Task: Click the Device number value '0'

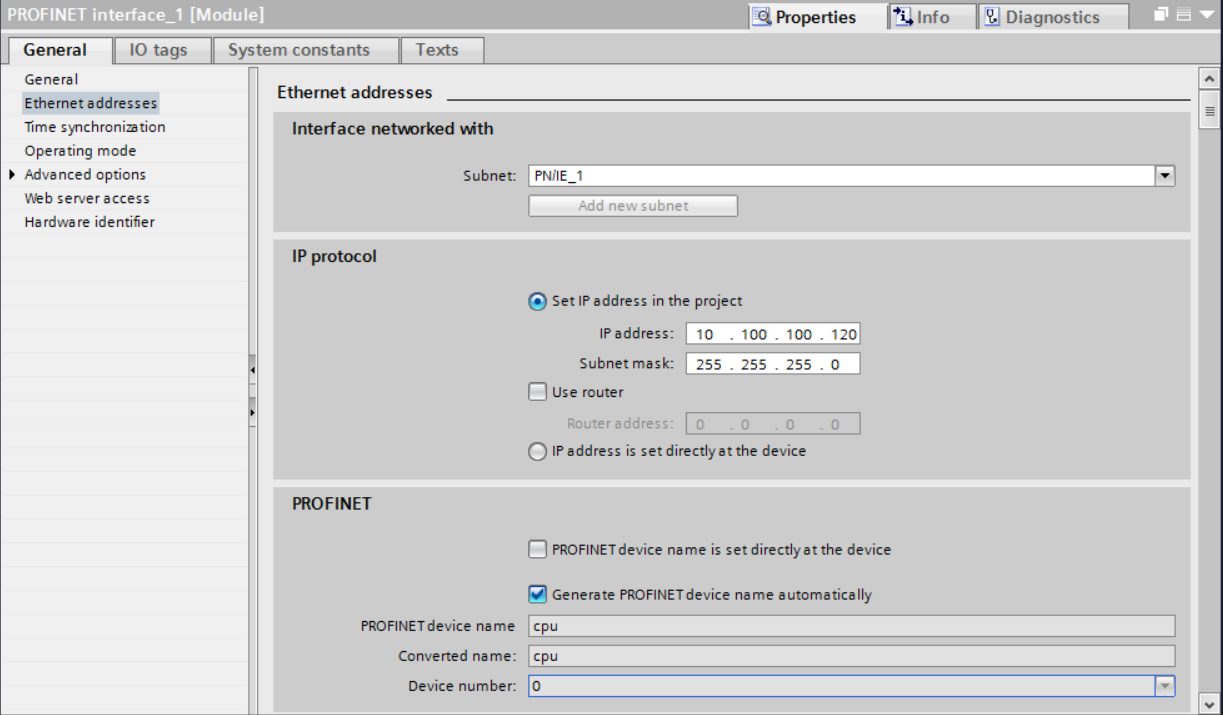Action: (537, 686)
